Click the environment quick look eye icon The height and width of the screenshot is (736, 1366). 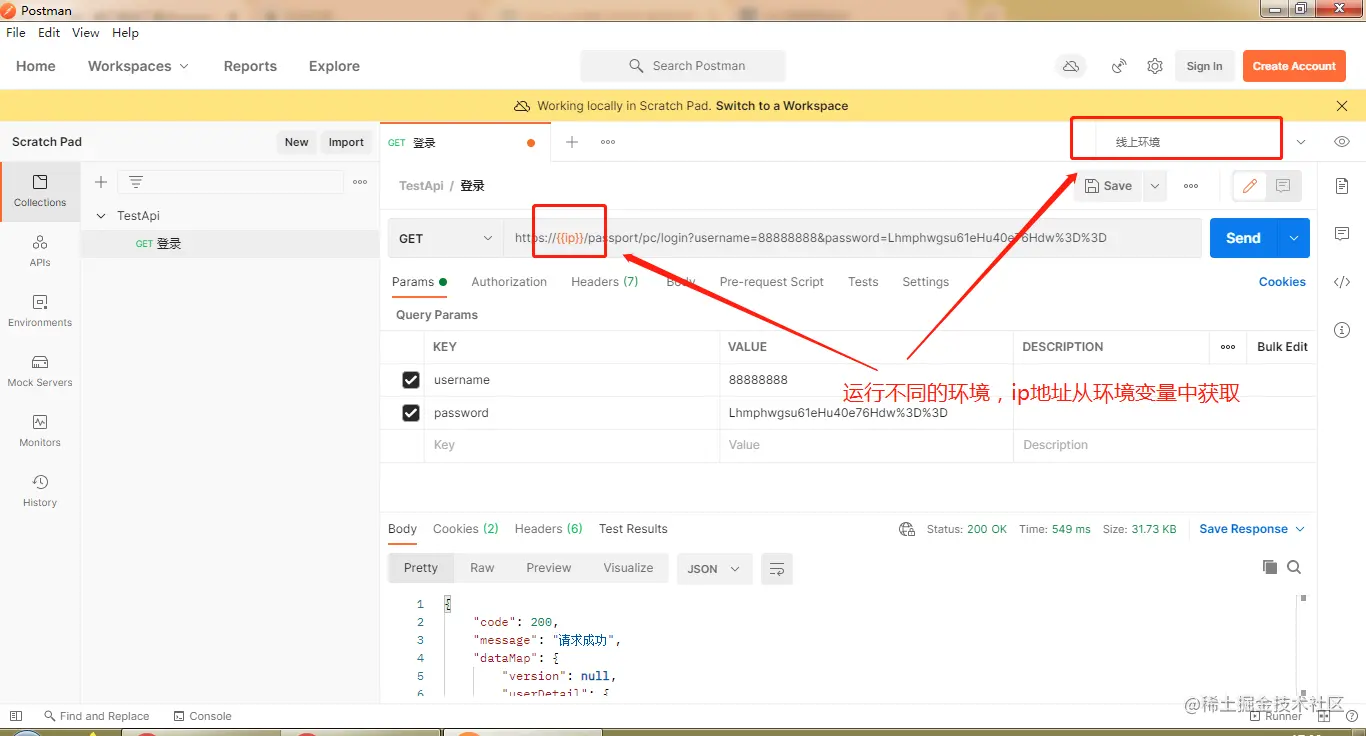point(1342,142)
